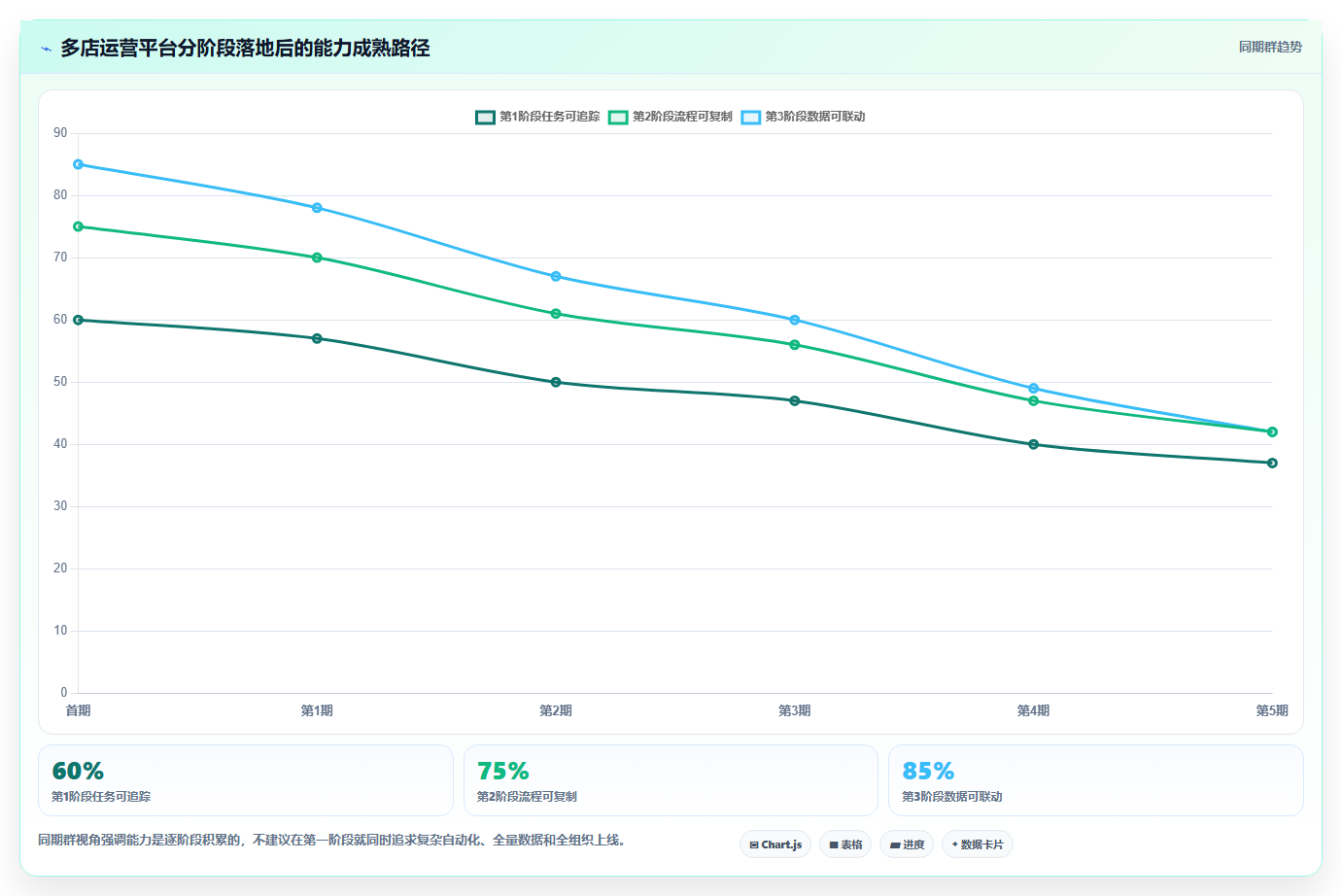Click the 第2阶段 data point at 首期 (75)
Image resolution: width=1342 pixels, height=896 pixels.
[79, 226]
